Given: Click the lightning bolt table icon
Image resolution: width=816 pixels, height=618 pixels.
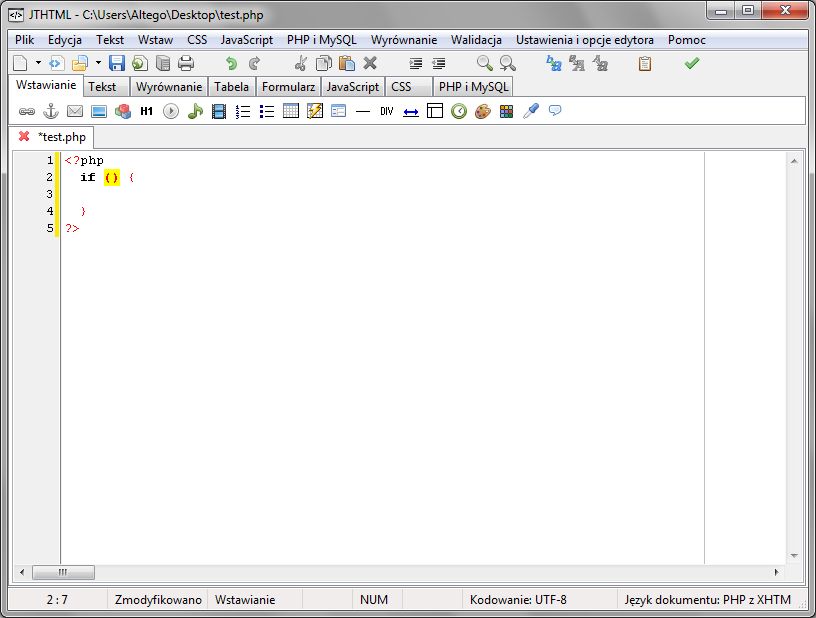Looking at the screenshot, I should (x=315, y=111).
